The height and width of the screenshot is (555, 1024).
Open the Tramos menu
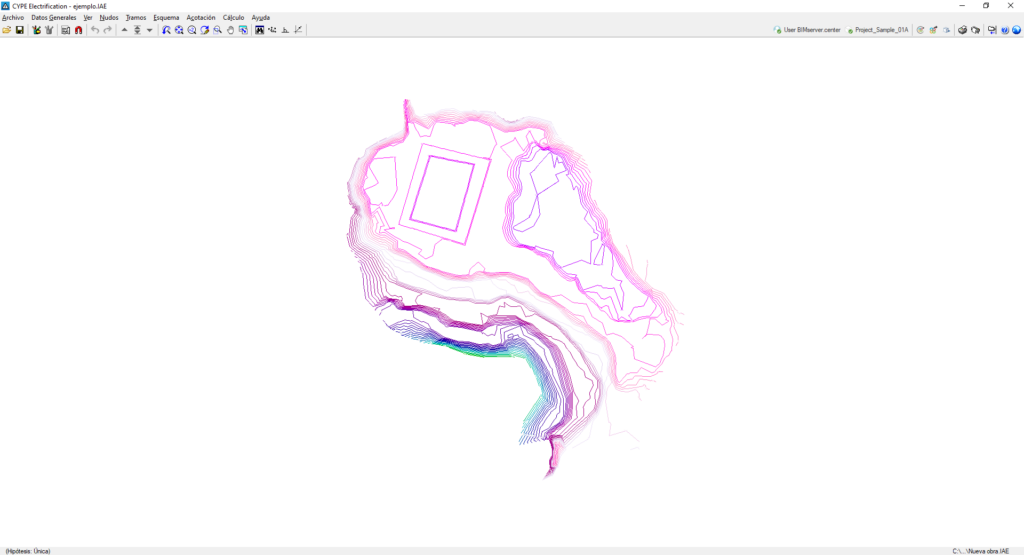[136, 18]
